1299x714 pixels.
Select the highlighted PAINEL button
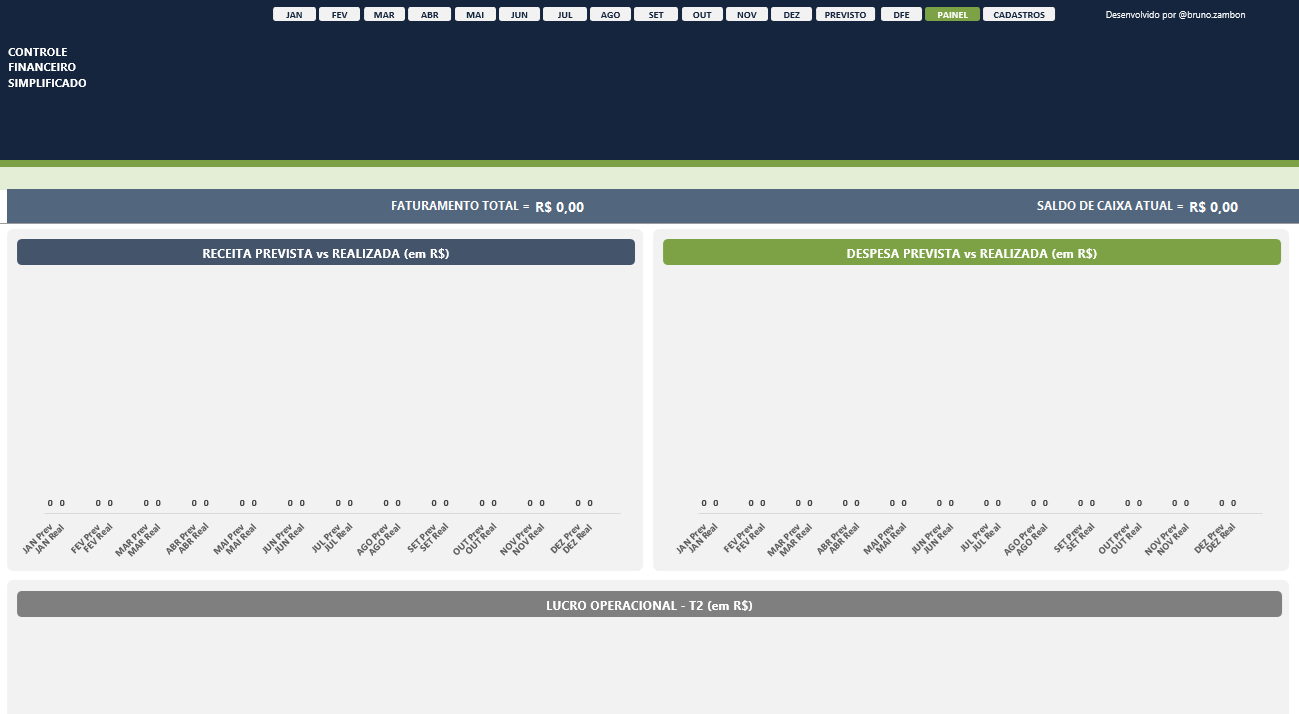[x=952, y=15]
